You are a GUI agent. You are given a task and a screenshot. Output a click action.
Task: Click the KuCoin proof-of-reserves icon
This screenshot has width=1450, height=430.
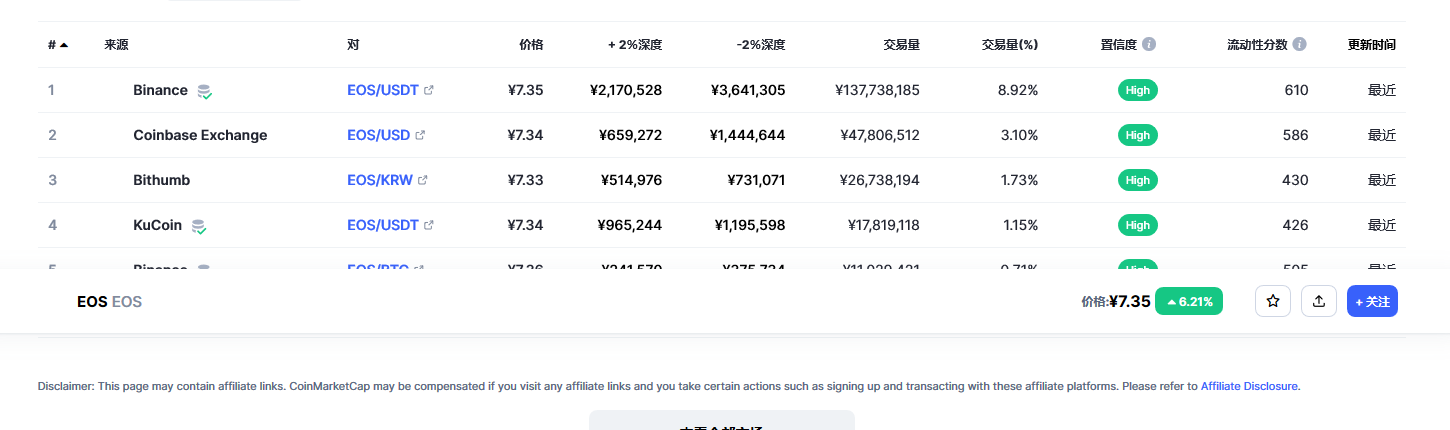pos(199,226)
